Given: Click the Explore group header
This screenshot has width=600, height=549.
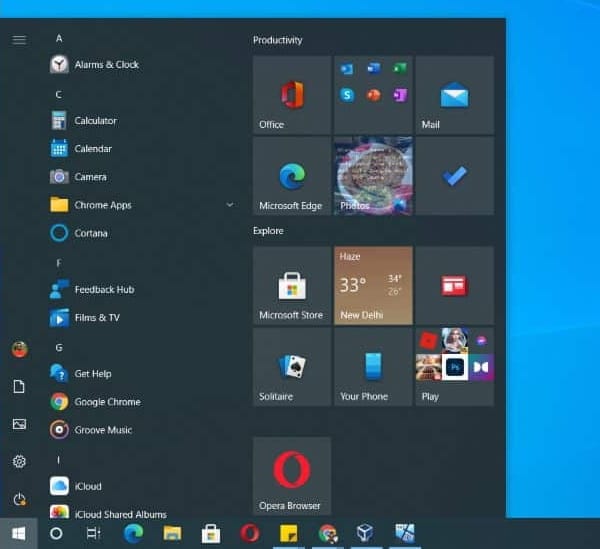Looking at the screenshot, I should click(x=268, y=231).
